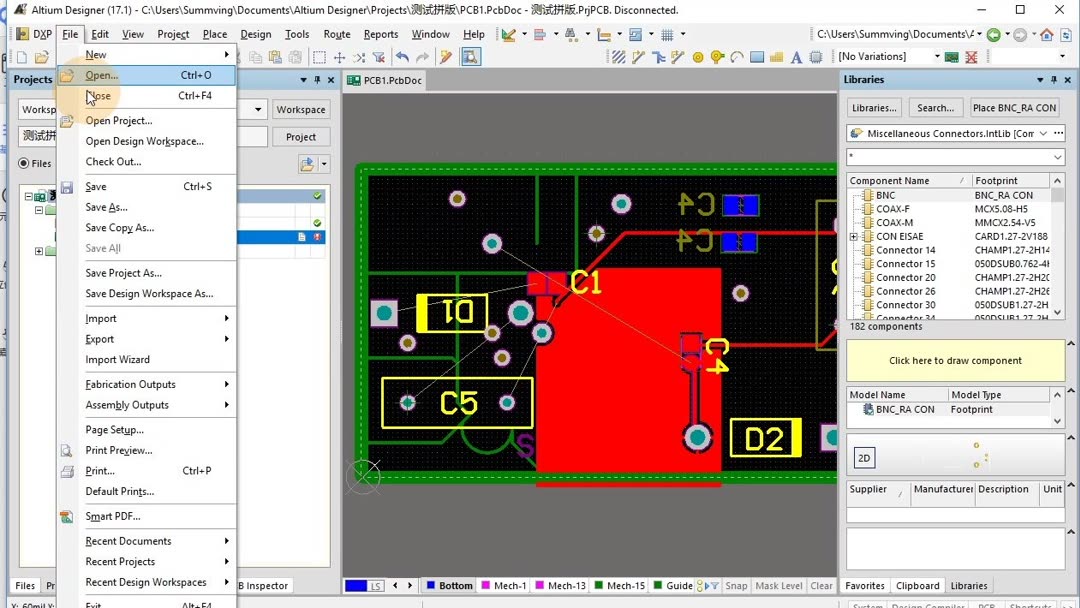The width and height of the screenshot is (1080, 608).
Task: Click the Smart PDF icon in the File menu
Action: pyautogui.click(x=67, y=516)
